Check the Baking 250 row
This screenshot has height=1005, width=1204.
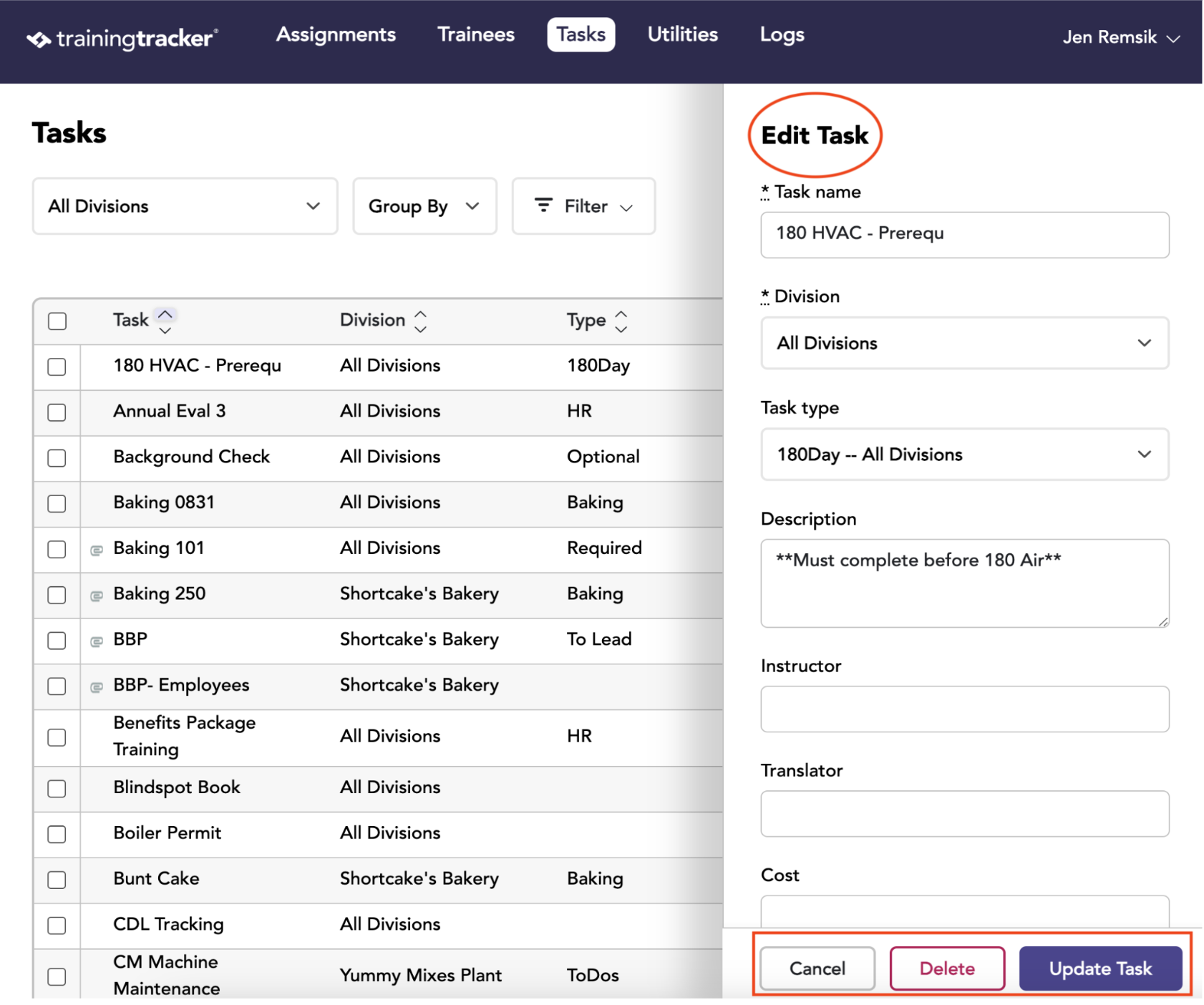point(57,595)
